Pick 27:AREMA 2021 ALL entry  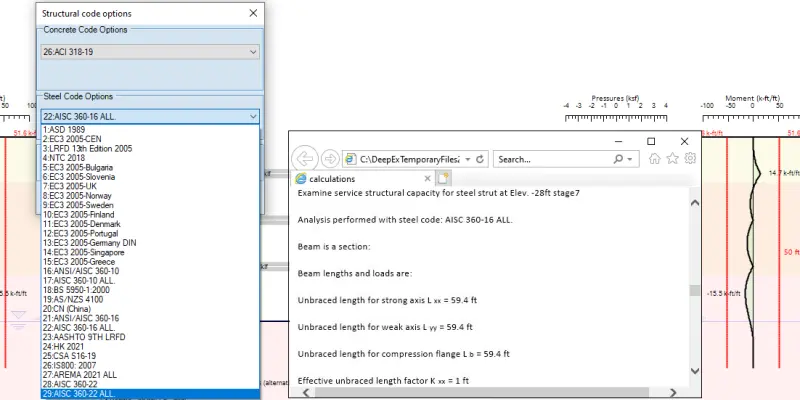80,374
